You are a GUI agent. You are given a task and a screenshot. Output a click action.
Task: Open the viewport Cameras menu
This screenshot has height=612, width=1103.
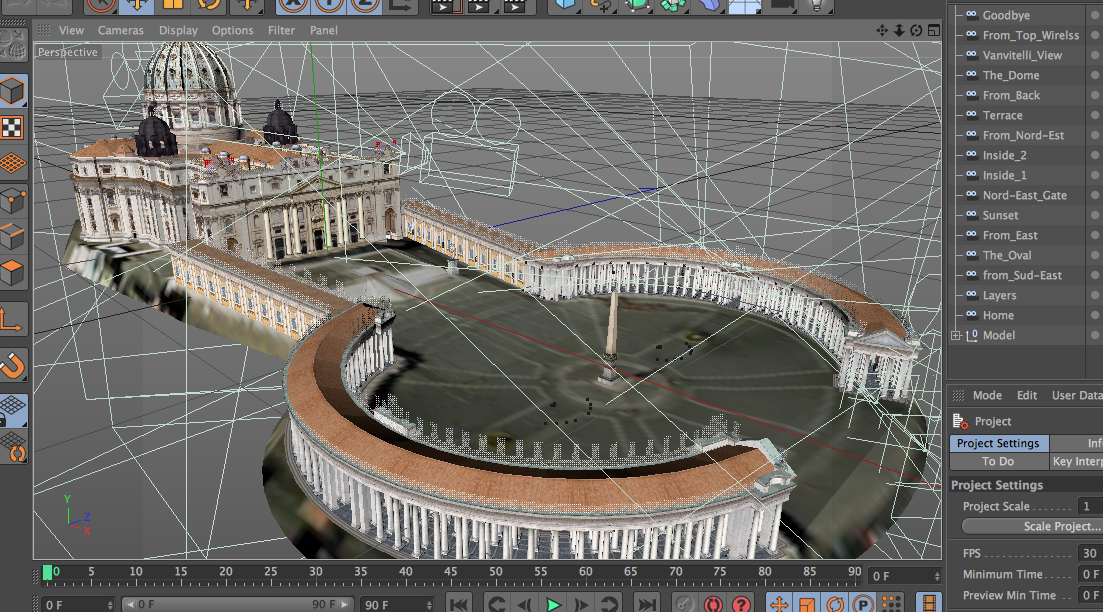[120, 30]
